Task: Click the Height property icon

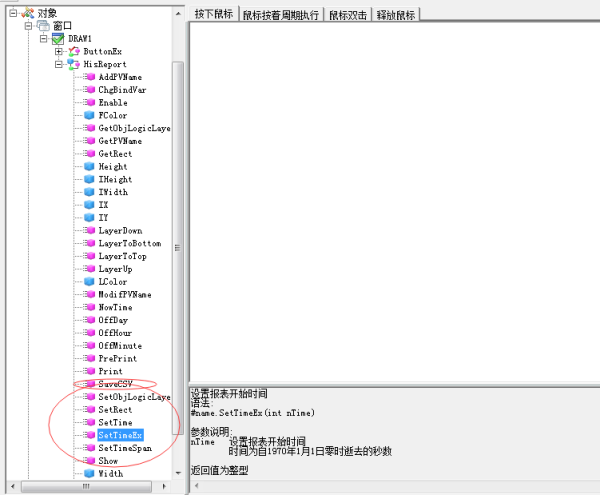Action: pyautogui.click(x=89, y=166)
